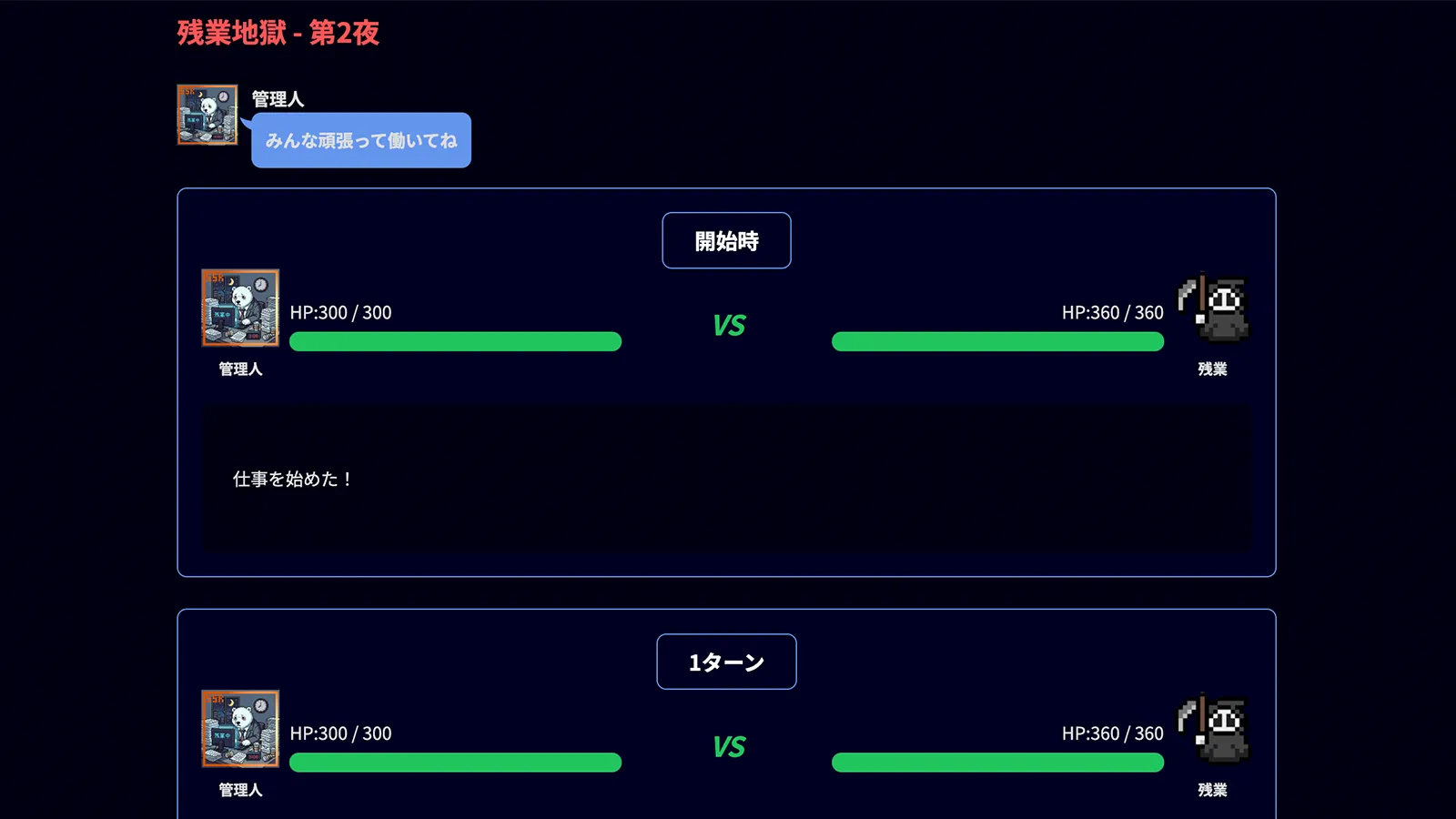Click the 管理人 HP bar in the 1ターン panel
This screenshot has height=819, width=1456.
click(x=455, y=763)
